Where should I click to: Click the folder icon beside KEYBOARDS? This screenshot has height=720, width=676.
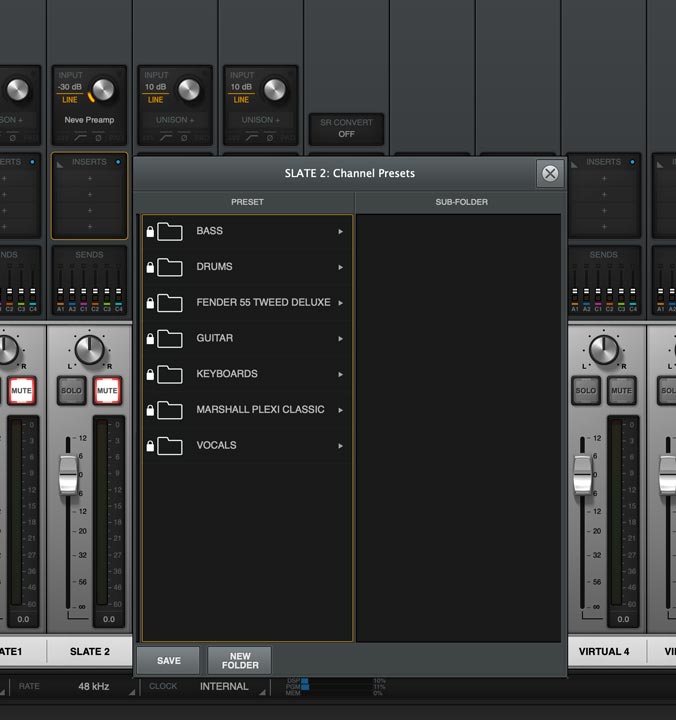pyautogui.click(x=169, y=374)
